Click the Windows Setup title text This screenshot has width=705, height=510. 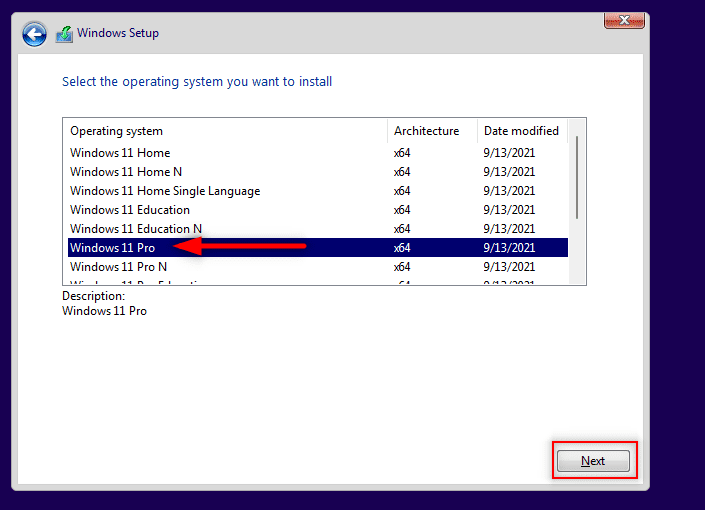coord(118,33)
